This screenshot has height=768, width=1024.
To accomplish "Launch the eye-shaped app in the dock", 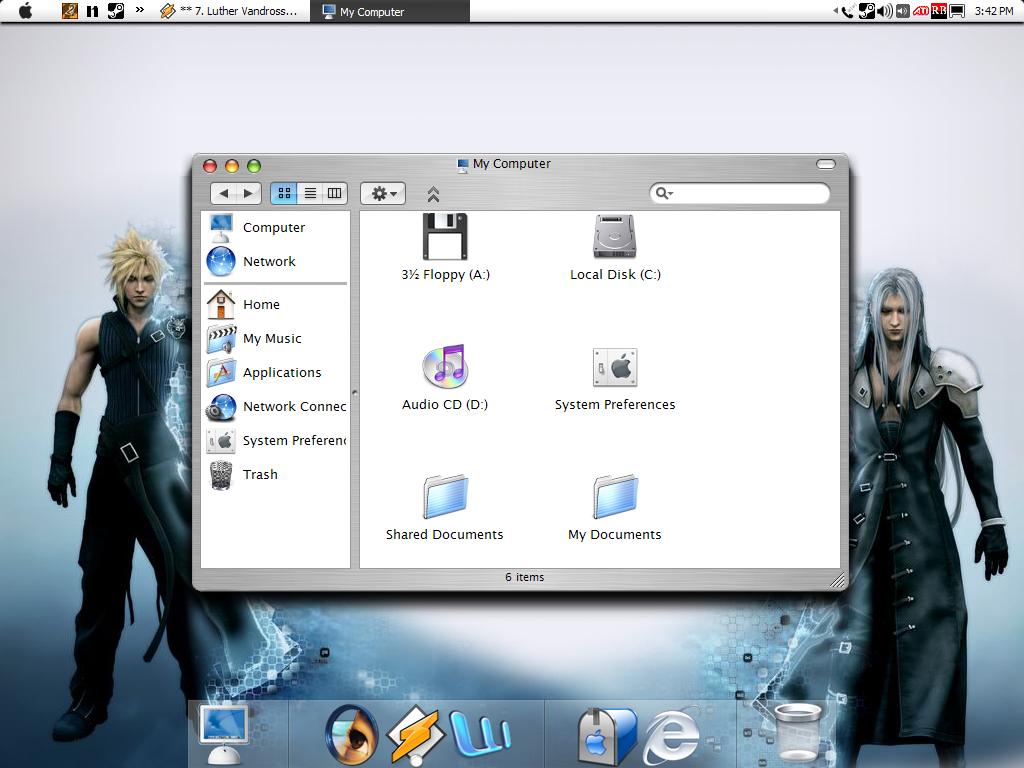I will (351, 734).
